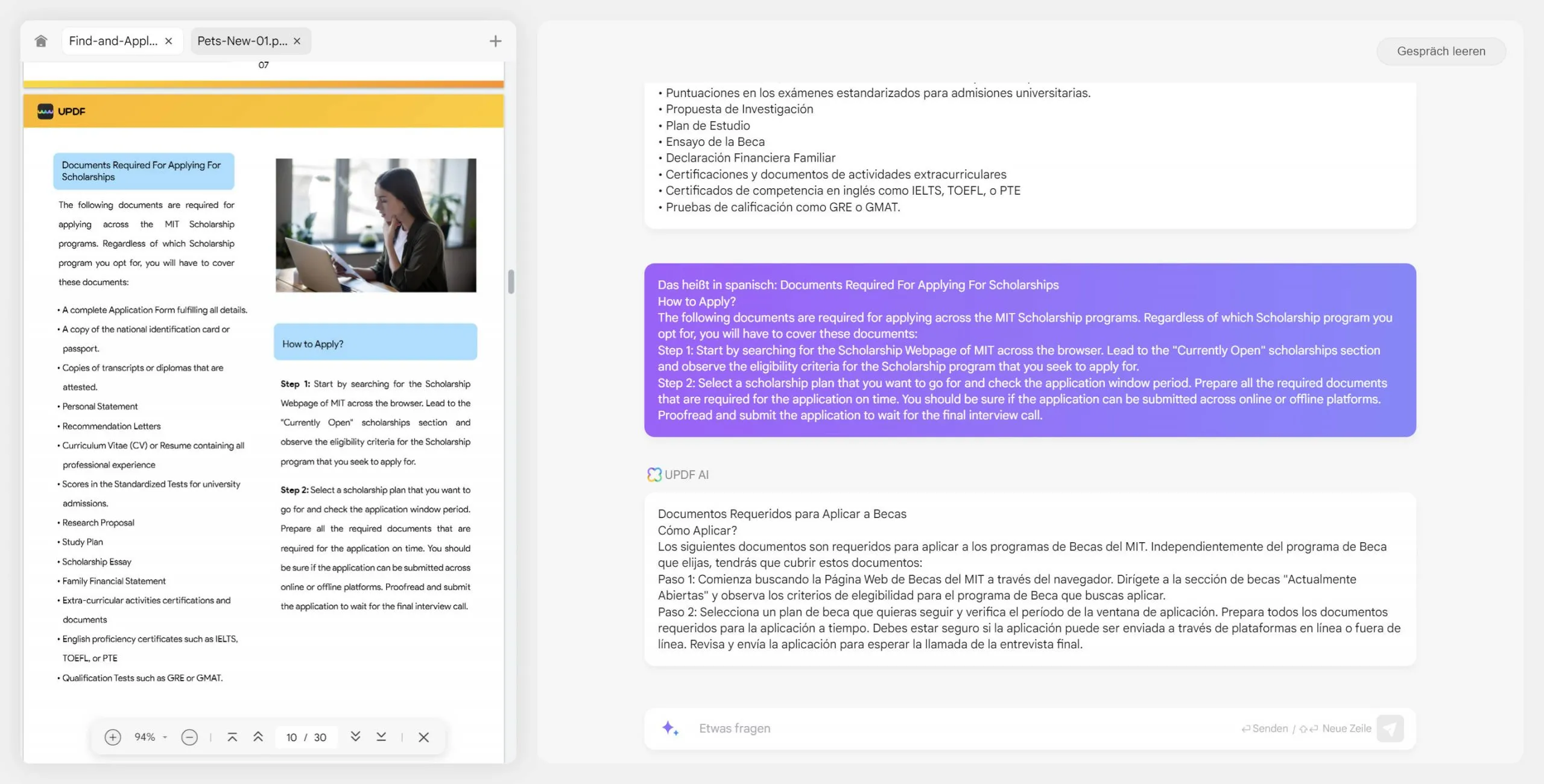Open the 94% zoom level dropdown
Screen dimensions: 1544x784
click(149, 737)
